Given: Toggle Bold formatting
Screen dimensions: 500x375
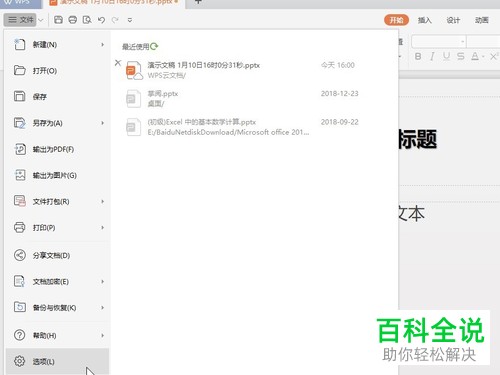Looking at the screenshot, I should 418,56.
